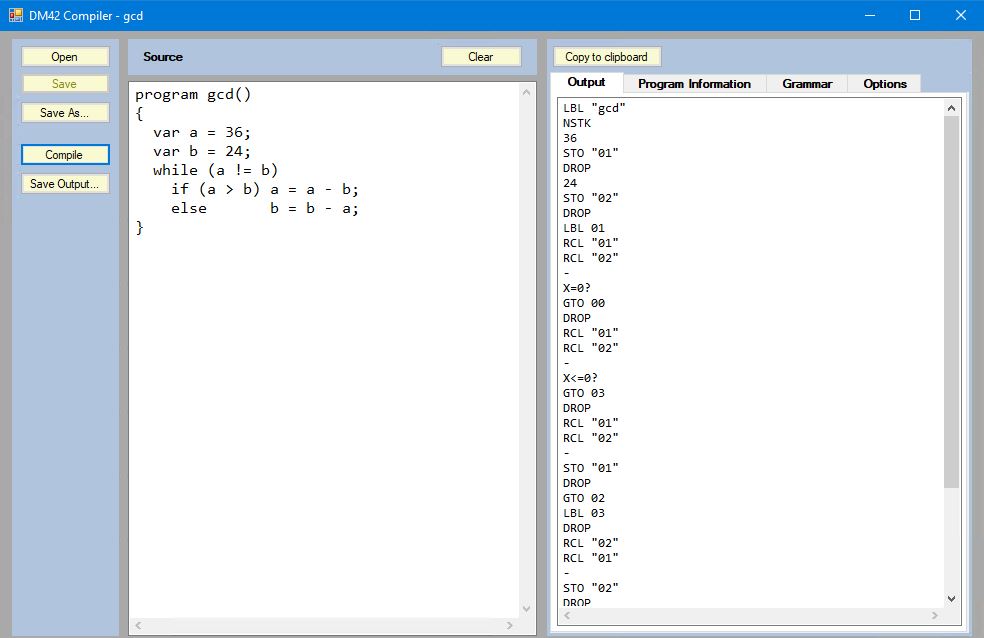984x638 pixels.
Task: Click the DM42 Compiler app icon in title bar
Action: click(15, 15)
